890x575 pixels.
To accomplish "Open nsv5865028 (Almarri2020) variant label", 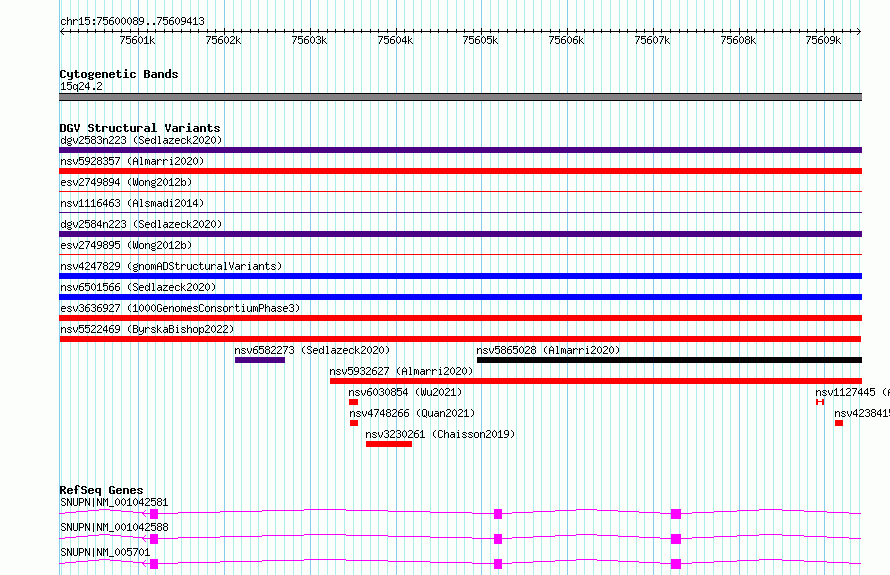I will coord(548,350).
